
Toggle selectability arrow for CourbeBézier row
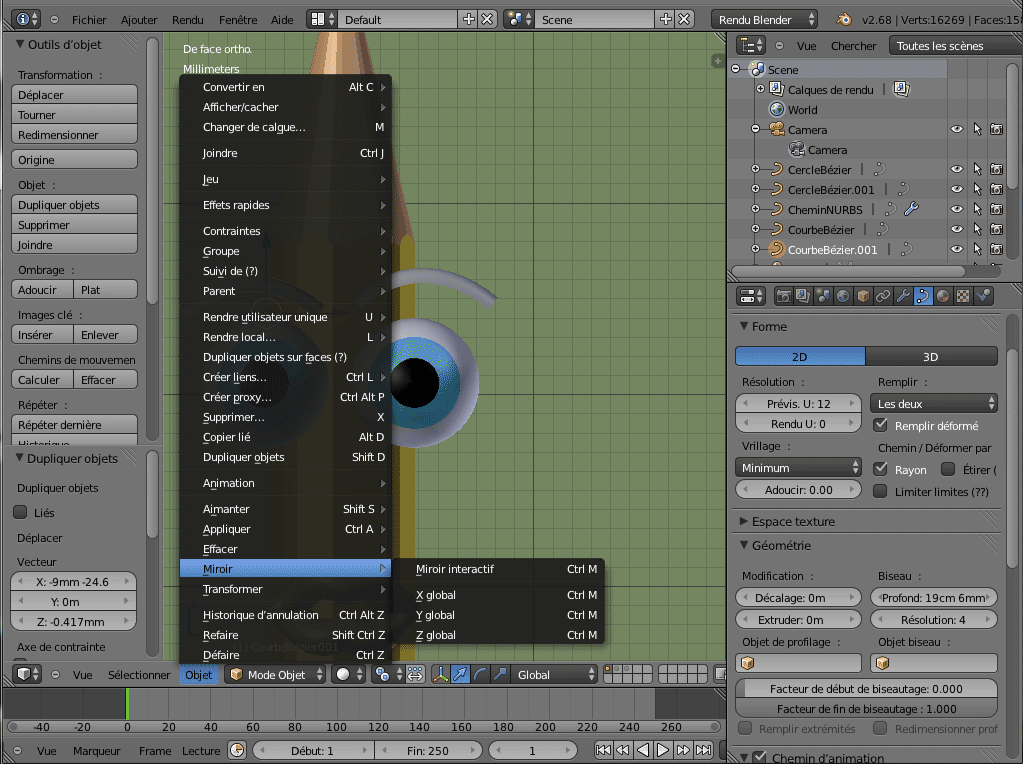pyautogui.click(x=977, y=229)
